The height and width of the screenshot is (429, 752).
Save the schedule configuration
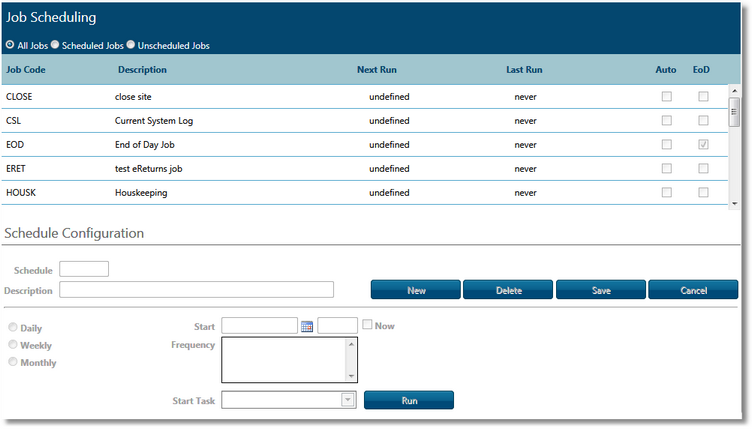(601, 290)
